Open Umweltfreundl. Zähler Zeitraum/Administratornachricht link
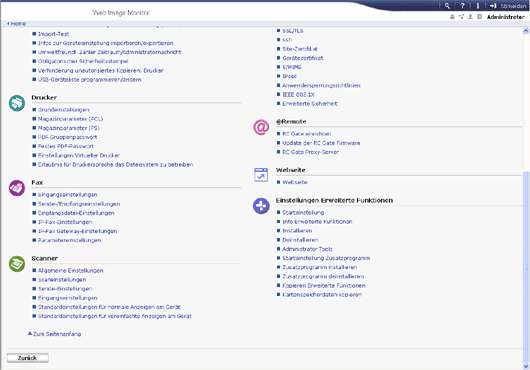 [110, 52]
